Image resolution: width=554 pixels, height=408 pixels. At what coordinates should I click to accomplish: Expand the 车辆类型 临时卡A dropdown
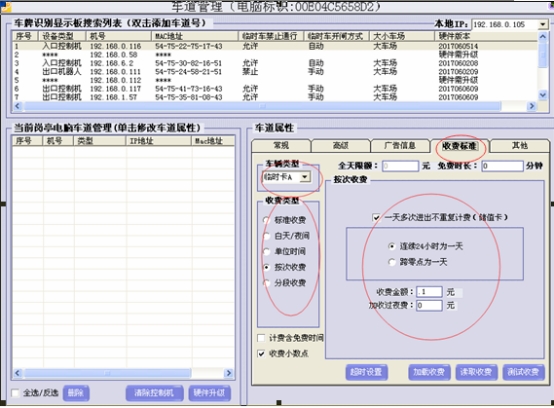(305, 177)
